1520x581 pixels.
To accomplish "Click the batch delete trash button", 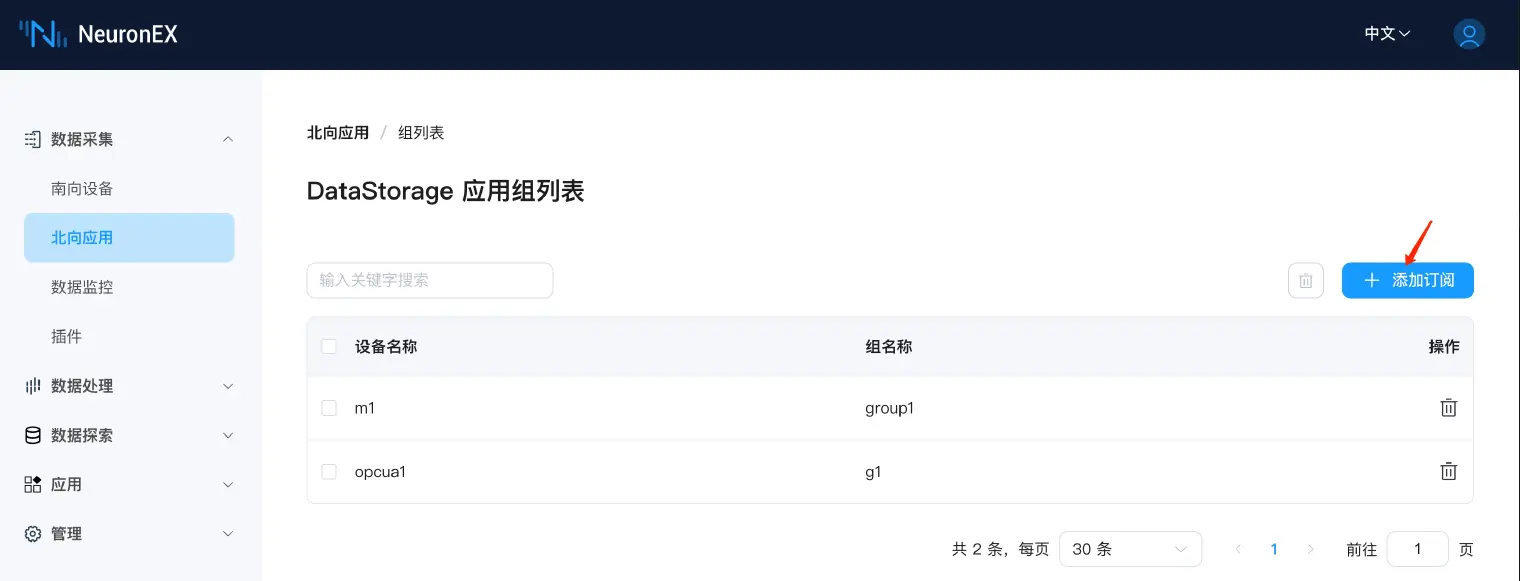I will (x=1305, y=281).
